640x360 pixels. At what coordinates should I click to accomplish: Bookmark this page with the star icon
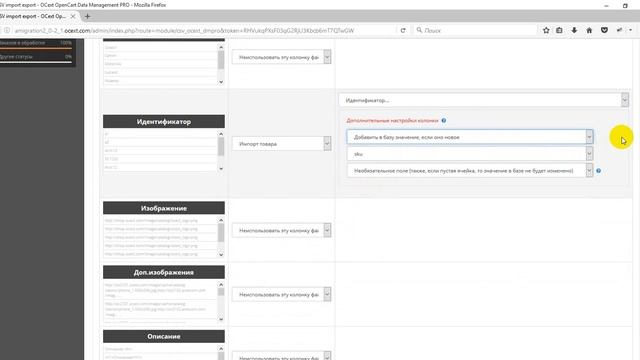(546, 30)
